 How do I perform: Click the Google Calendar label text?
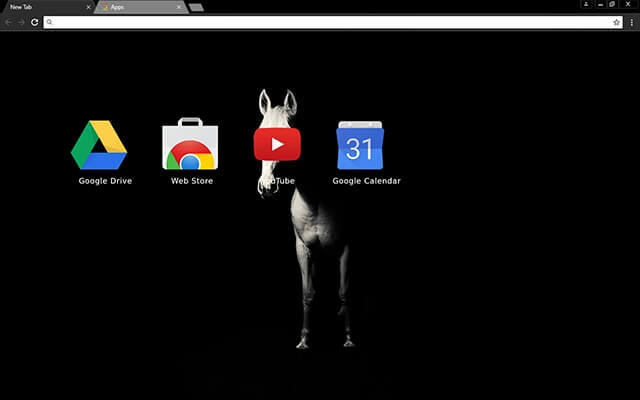click(367, 181)
